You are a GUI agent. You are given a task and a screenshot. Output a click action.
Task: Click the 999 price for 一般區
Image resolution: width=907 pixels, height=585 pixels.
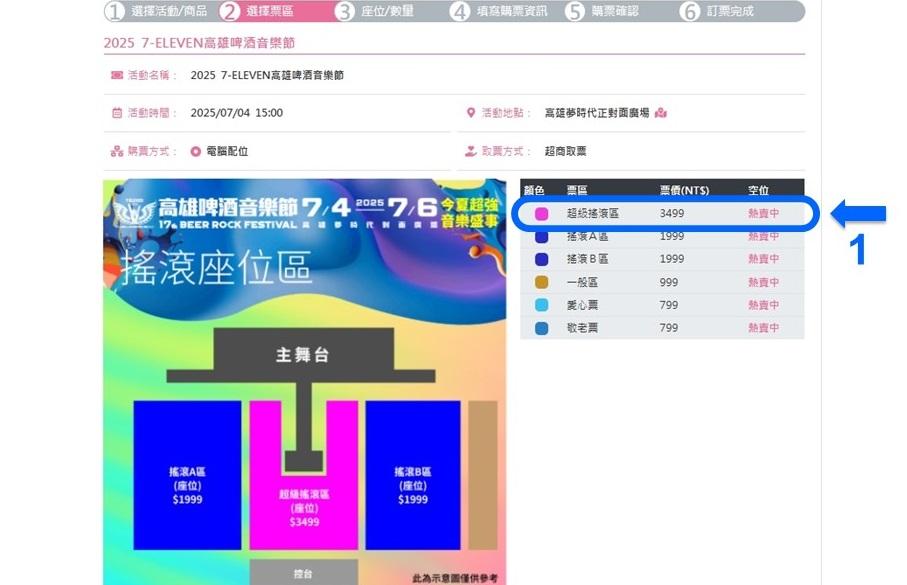point(669,282)
